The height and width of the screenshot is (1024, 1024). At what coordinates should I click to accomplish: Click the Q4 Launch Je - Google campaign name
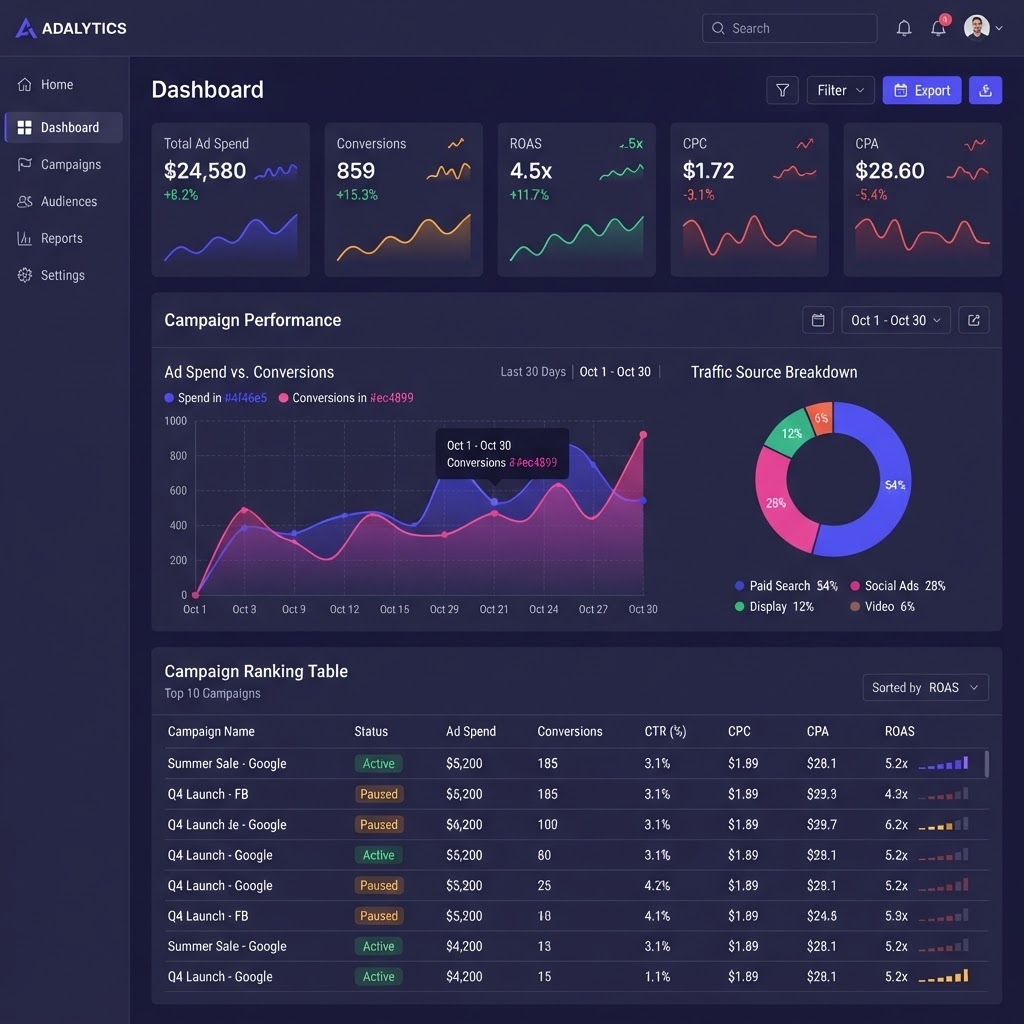pyautogui.click(x=227, y=825)
